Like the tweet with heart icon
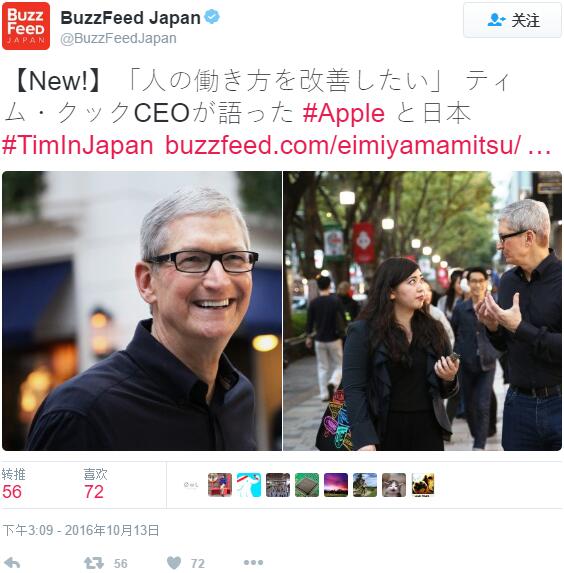564x573 pixels. [x=174, y=563]
